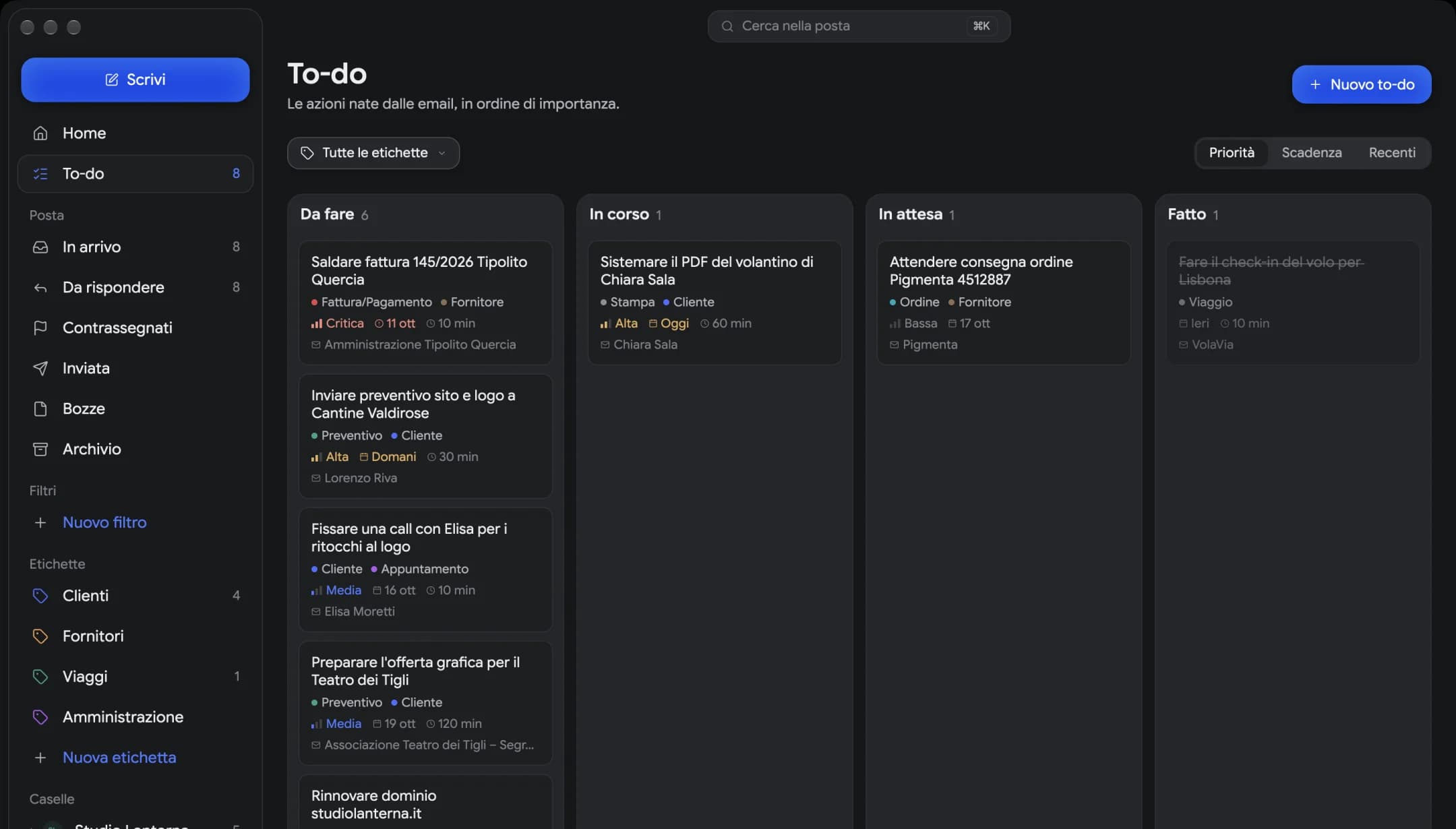Open the Tutte le etichette dropdown
The height and width of the screenshot is (829, 1456).
[x=373, y=153]
